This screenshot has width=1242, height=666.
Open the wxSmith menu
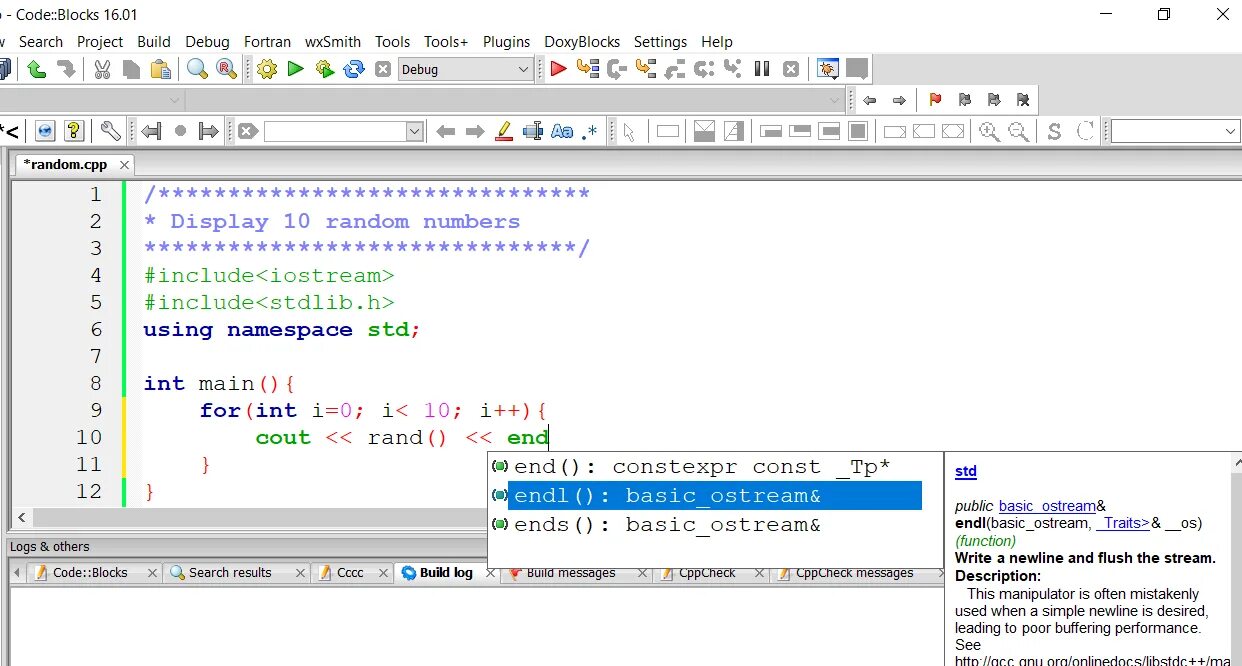[333, 42]
